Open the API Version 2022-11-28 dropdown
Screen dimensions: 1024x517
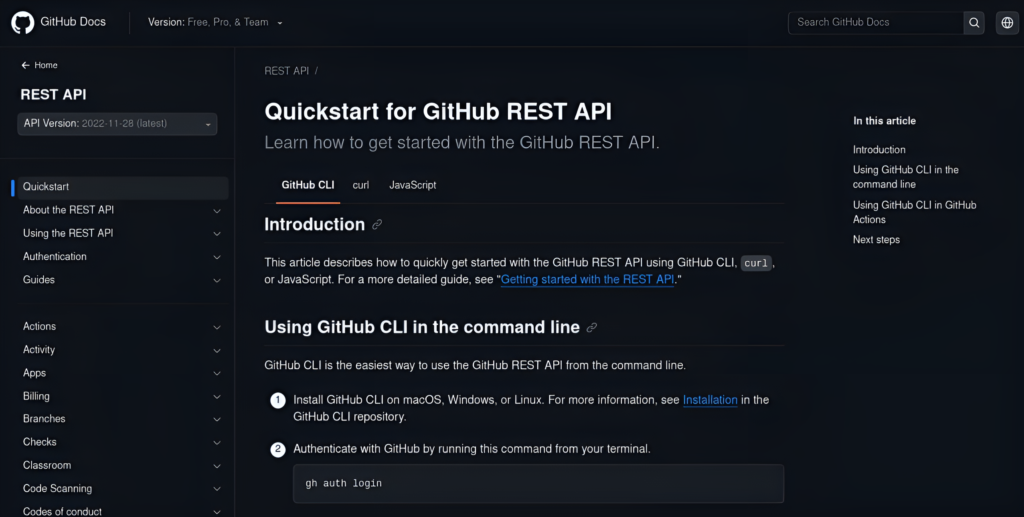117,124
